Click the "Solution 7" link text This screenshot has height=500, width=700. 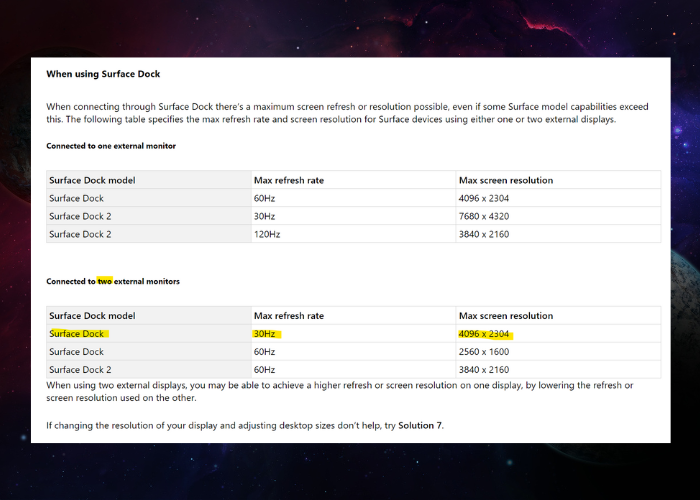tap(420, 425)
